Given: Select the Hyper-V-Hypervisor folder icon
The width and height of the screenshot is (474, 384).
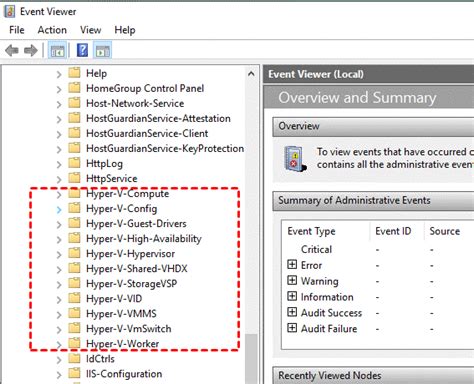Looking at the screenshot, I should (x=74, y=253).
